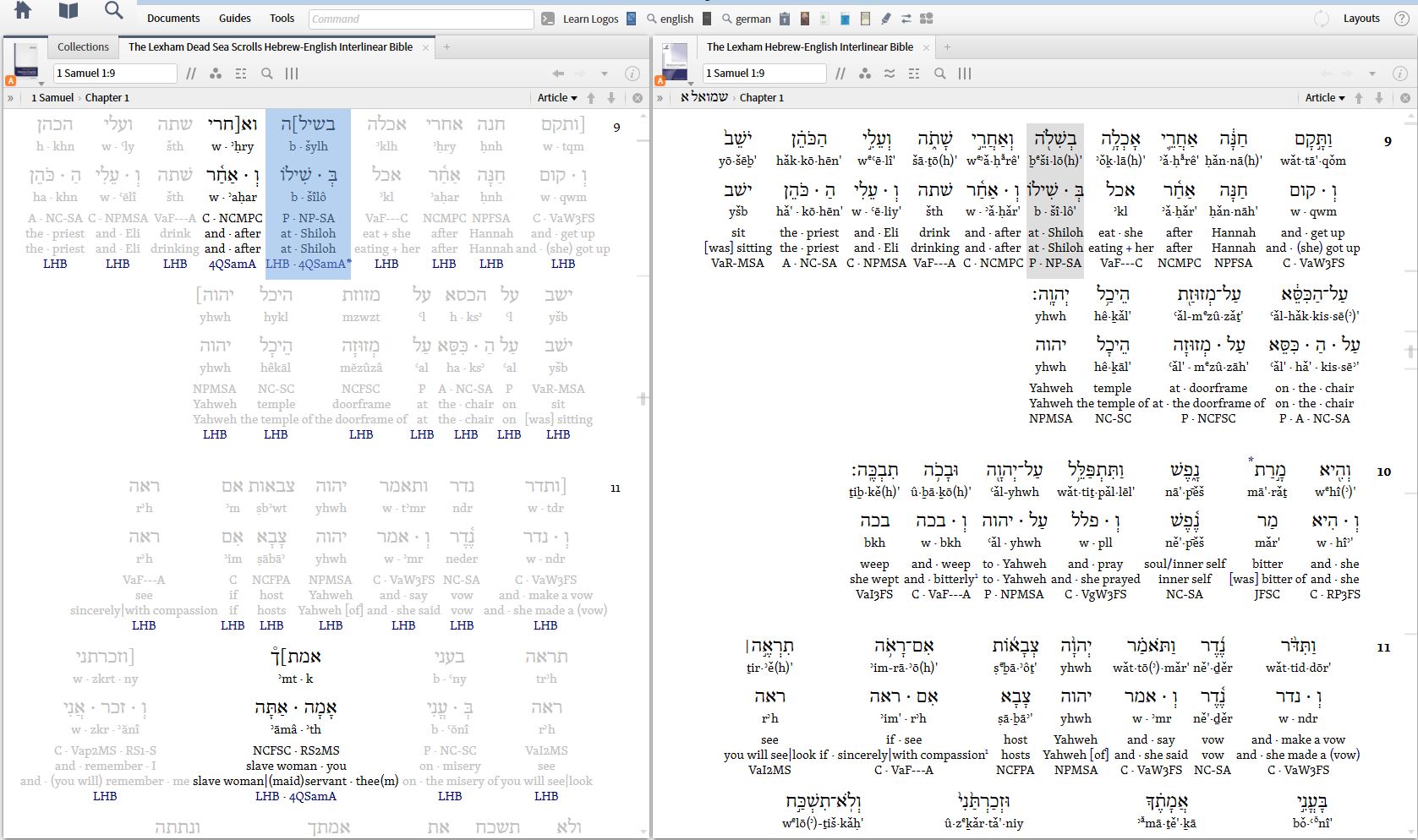
Task: Select the Dead Sea Scrolls Interlinear Bible tab
Action: [x=271, y=47]
